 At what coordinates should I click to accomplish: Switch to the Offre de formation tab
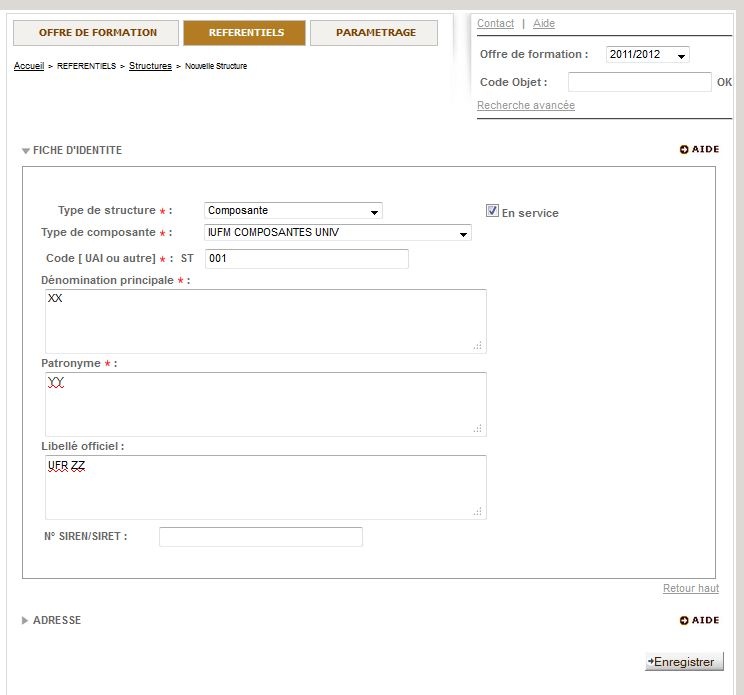[x=97, y=33]
